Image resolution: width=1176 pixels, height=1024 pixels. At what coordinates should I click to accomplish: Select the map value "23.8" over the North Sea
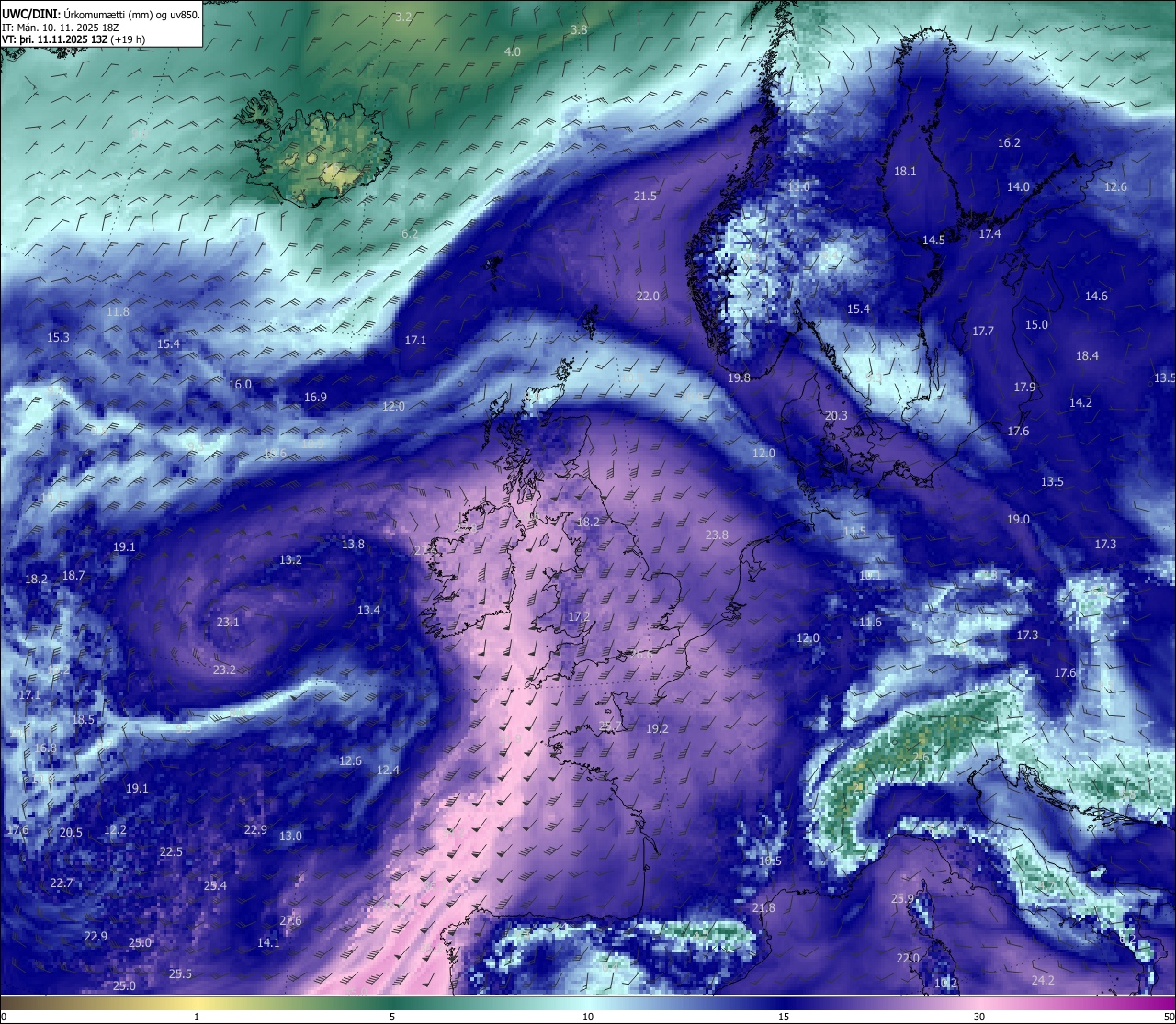(x=717, y=535)
